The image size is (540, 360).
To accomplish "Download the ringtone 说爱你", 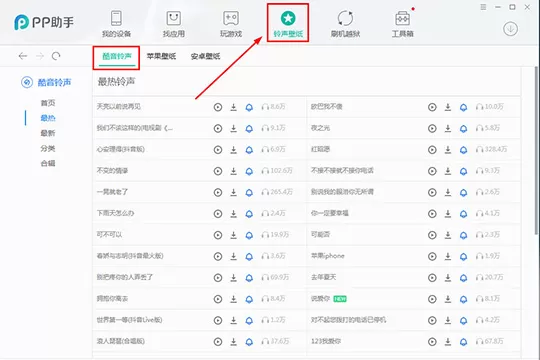I will (448, 299).
